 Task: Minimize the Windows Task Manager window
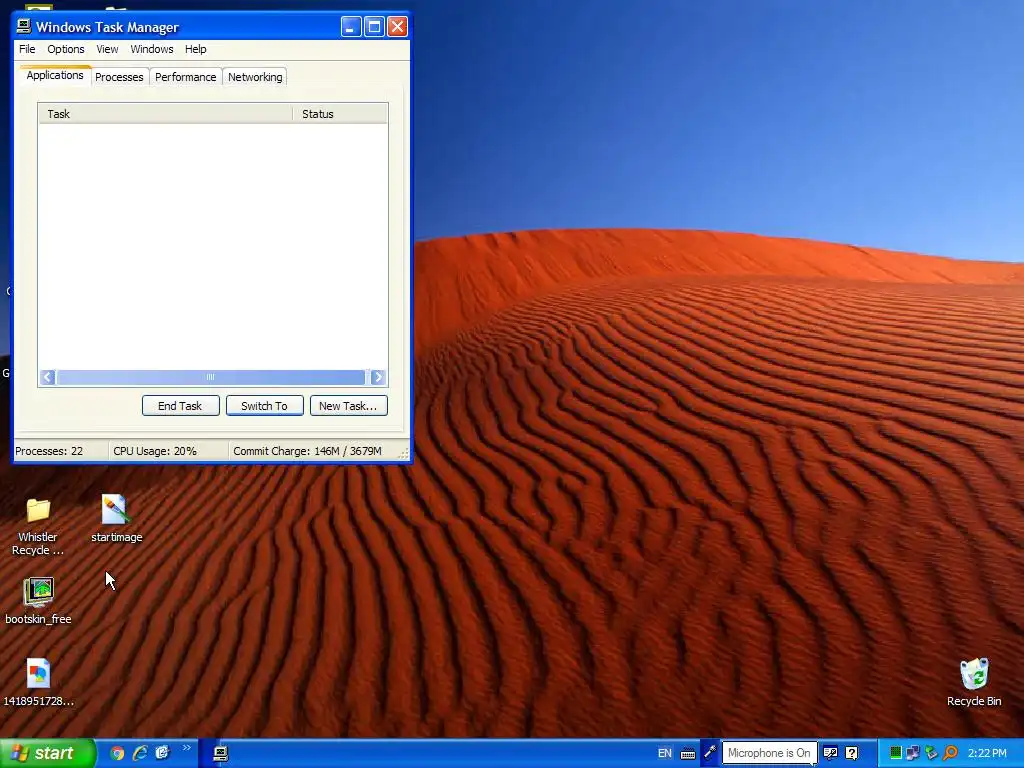pyautogui.click(x=351, y=27)
